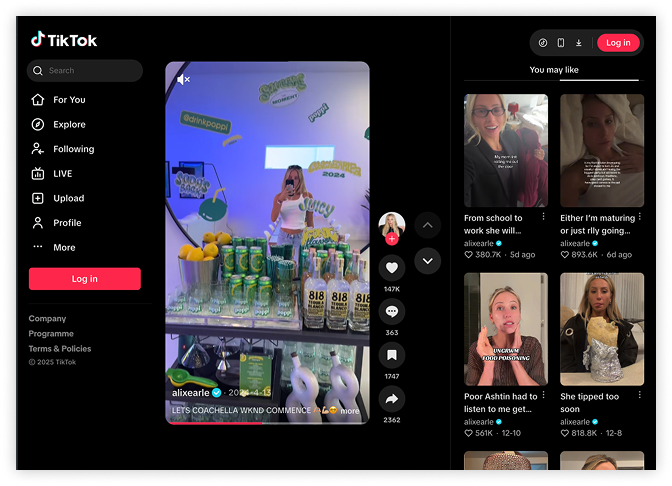Unmute the video with the speaker icon
This screenshot has width=672, height=486.
pos(183,79)
